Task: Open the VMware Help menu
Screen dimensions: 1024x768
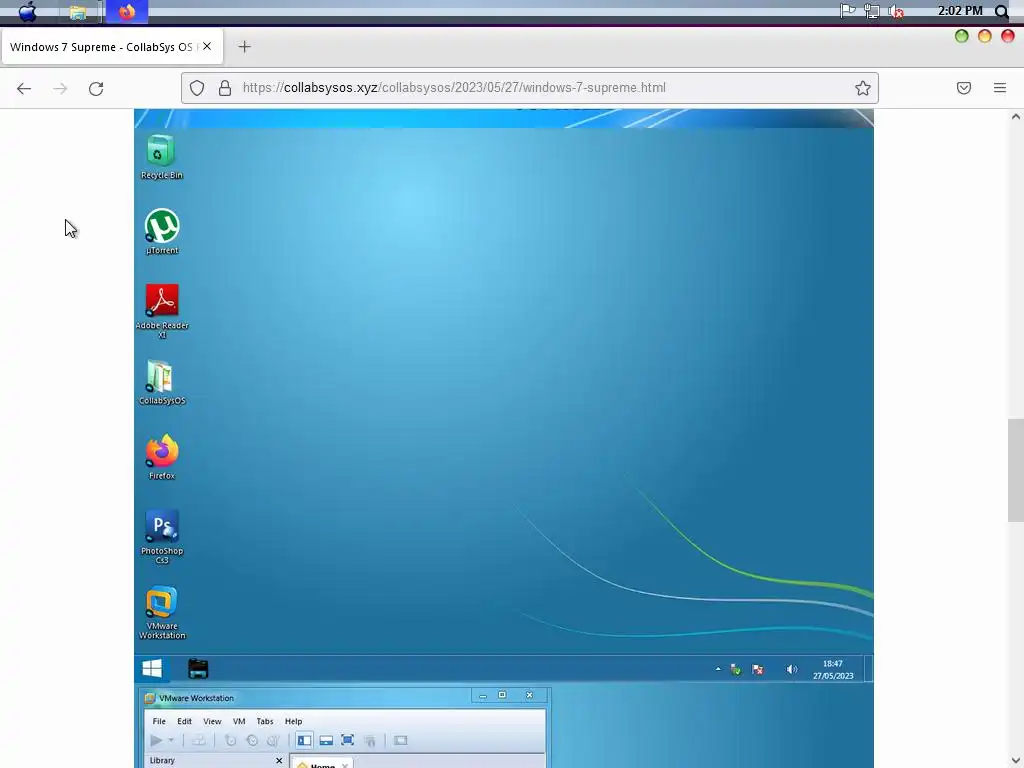Action: [293, 721]
